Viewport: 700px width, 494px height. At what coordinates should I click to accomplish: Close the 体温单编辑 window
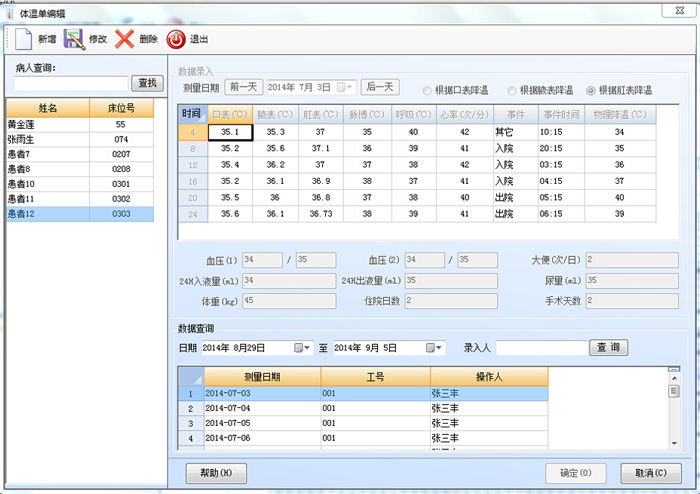[x=679, y=10]
